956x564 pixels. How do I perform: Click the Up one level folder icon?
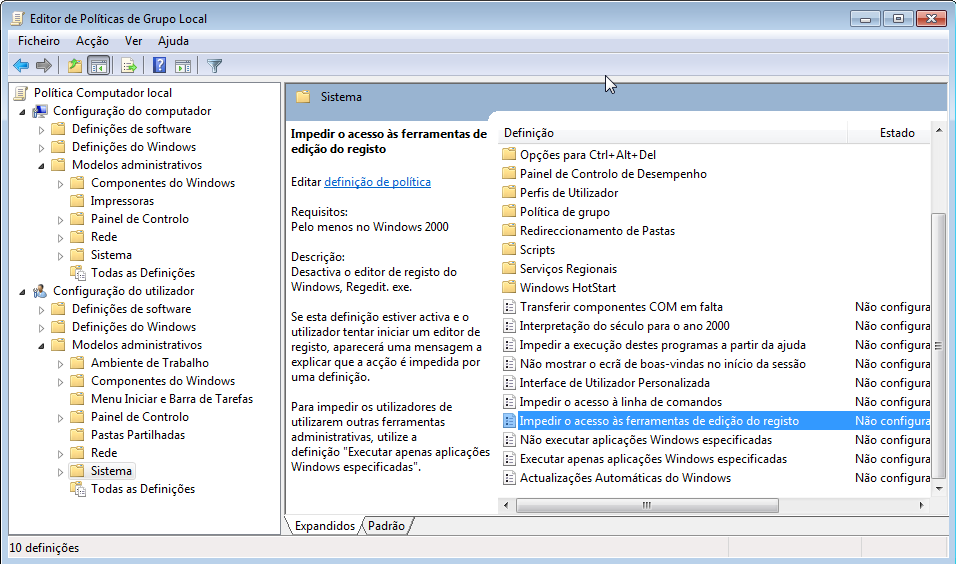pyautogui.click(x=74, y=66)
